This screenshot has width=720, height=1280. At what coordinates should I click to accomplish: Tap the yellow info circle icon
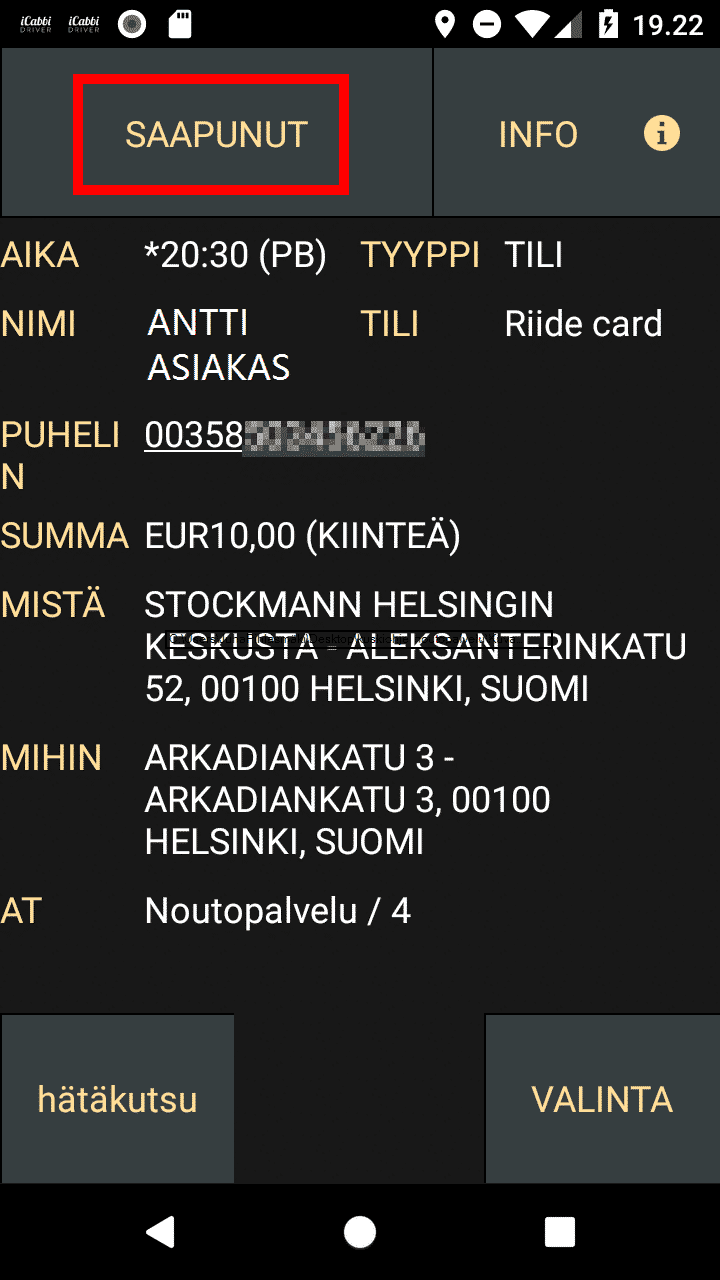(662, 133)
